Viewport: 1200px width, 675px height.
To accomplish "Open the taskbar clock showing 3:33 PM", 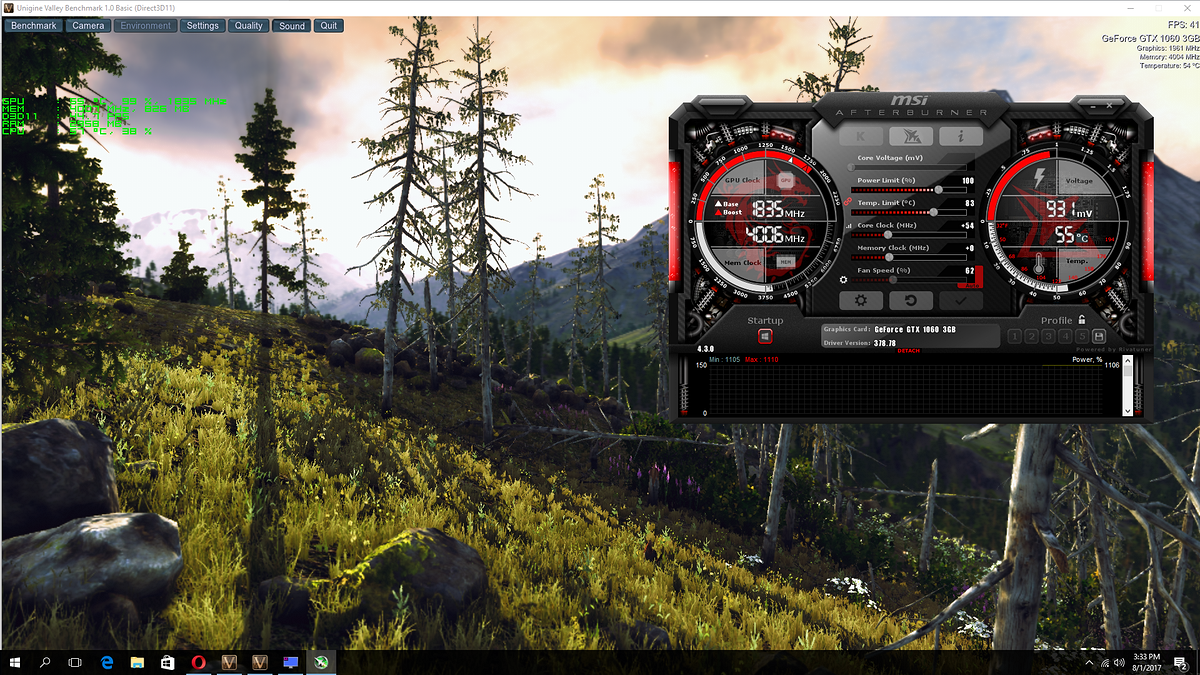I will [1146, 662].
